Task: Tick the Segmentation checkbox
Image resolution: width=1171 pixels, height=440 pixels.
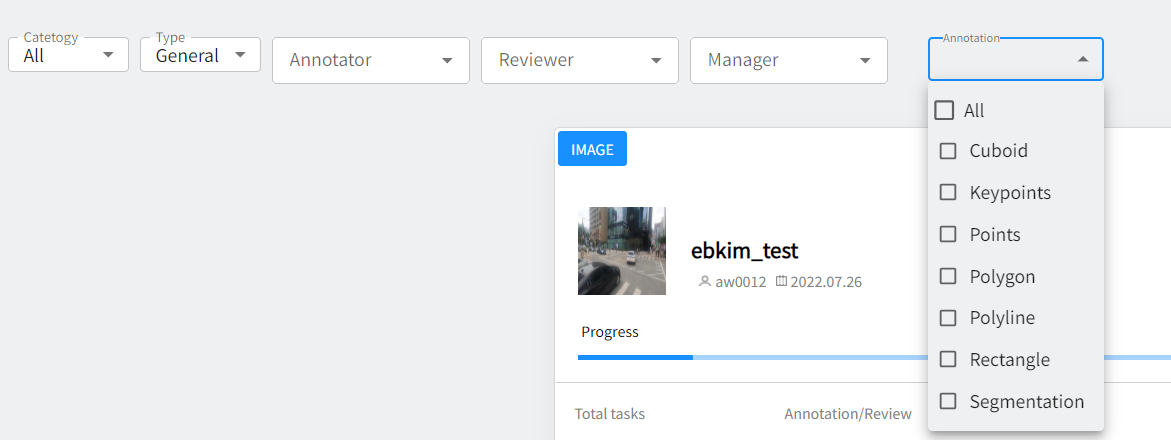Action: [x=948, y=401]
